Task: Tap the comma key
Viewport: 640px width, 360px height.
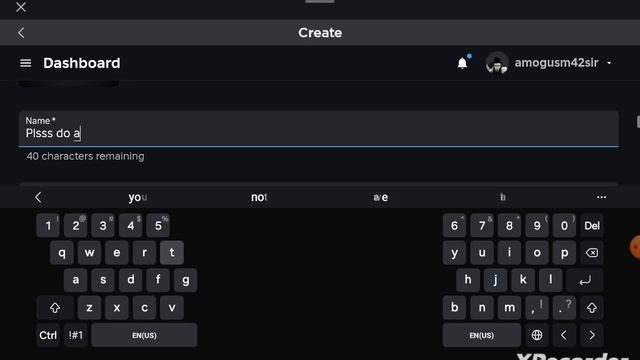Action: point(537,307)
